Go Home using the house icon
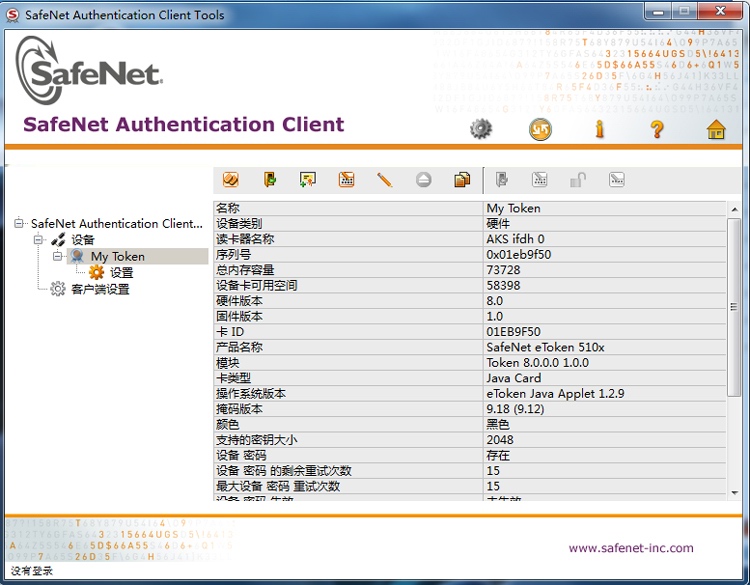The height and width of the screenshot is (585, 750). tap(716, 129)
